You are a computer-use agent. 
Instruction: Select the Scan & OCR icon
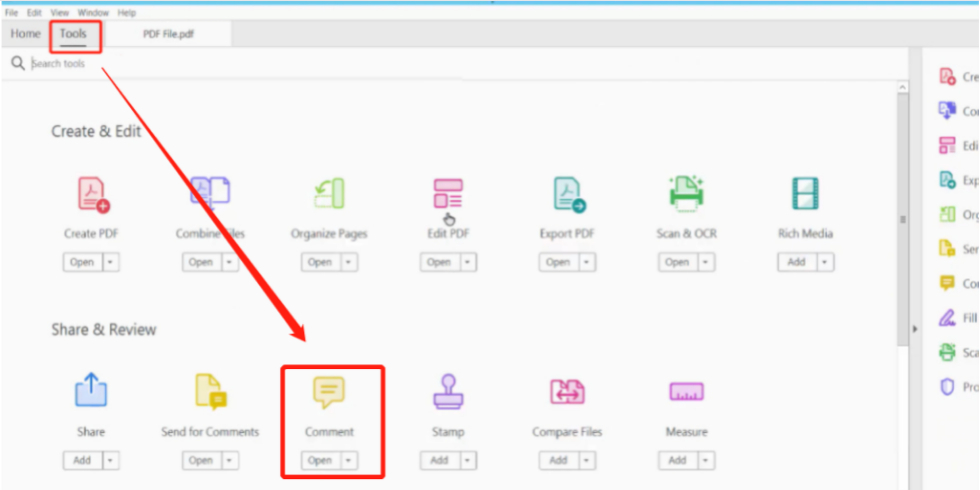(687, 193)
